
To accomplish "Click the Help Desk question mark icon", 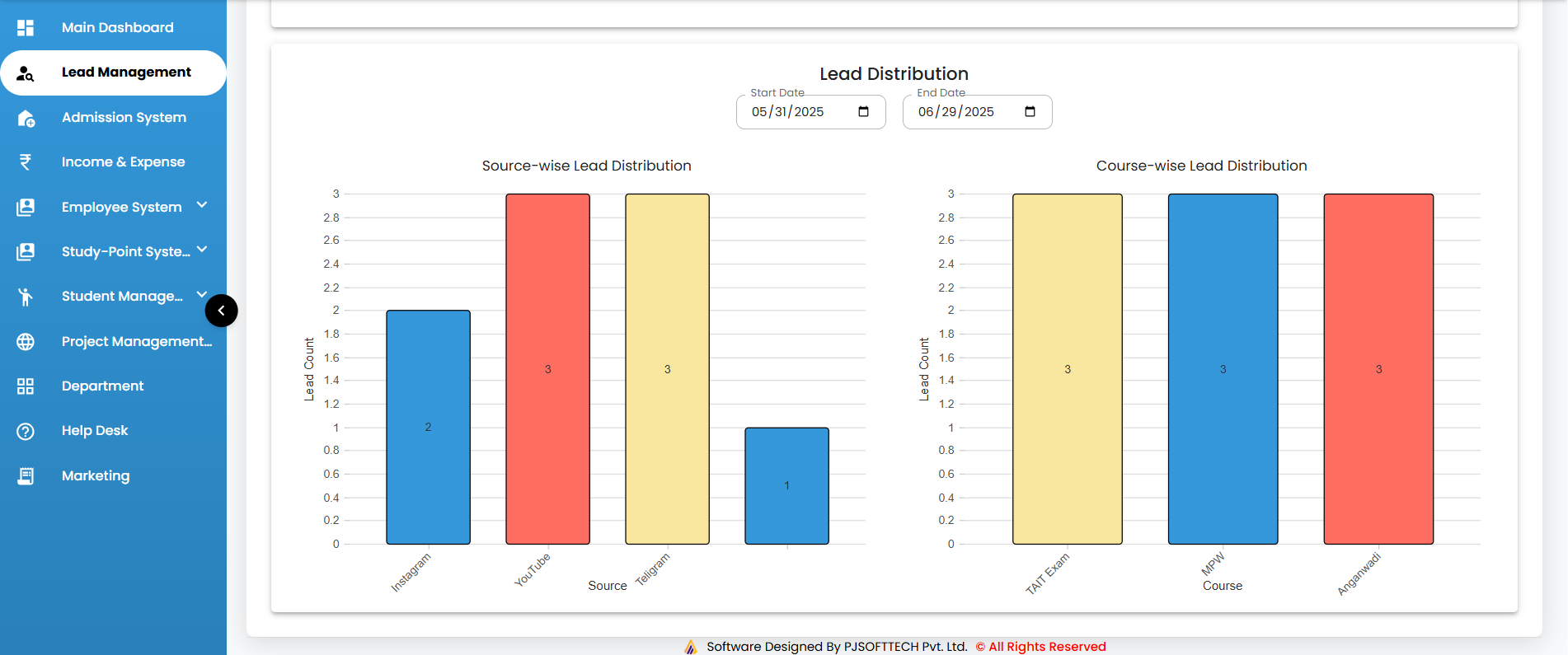I will pyautogui.click(x=26, y=431).
